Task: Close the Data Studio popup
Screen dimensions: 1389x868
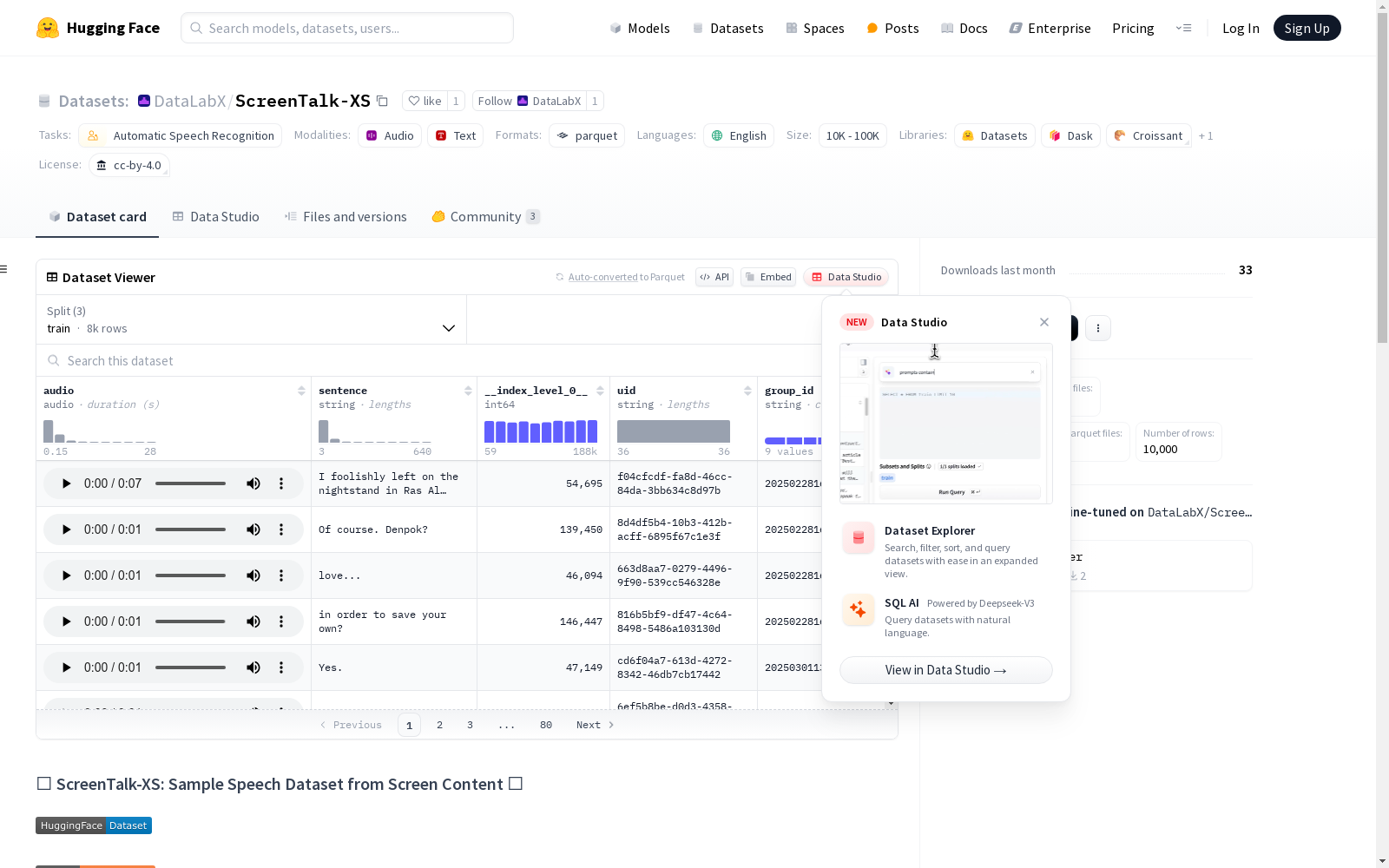Action: pos(1044,322)
